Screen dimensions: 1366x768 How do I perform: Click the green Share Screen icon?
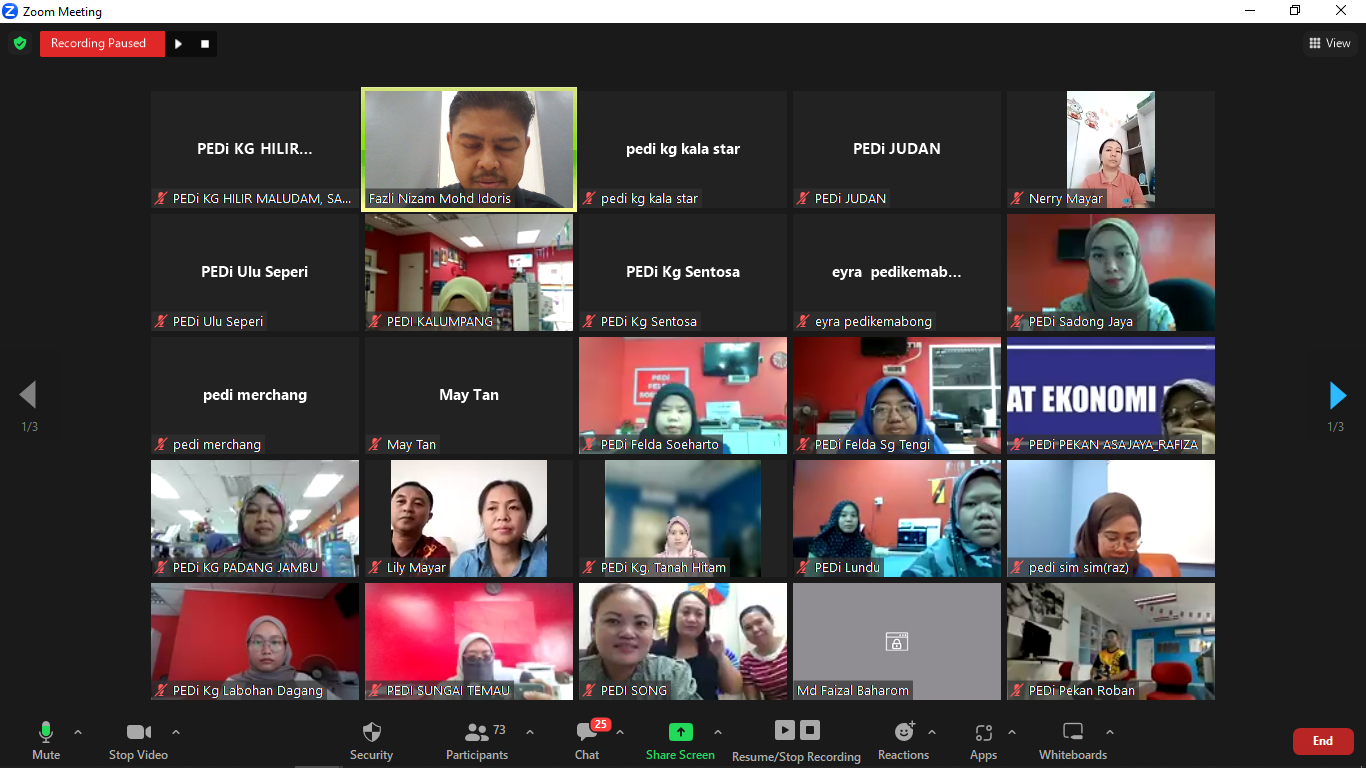pyautogui.click(x=680, y=732)
